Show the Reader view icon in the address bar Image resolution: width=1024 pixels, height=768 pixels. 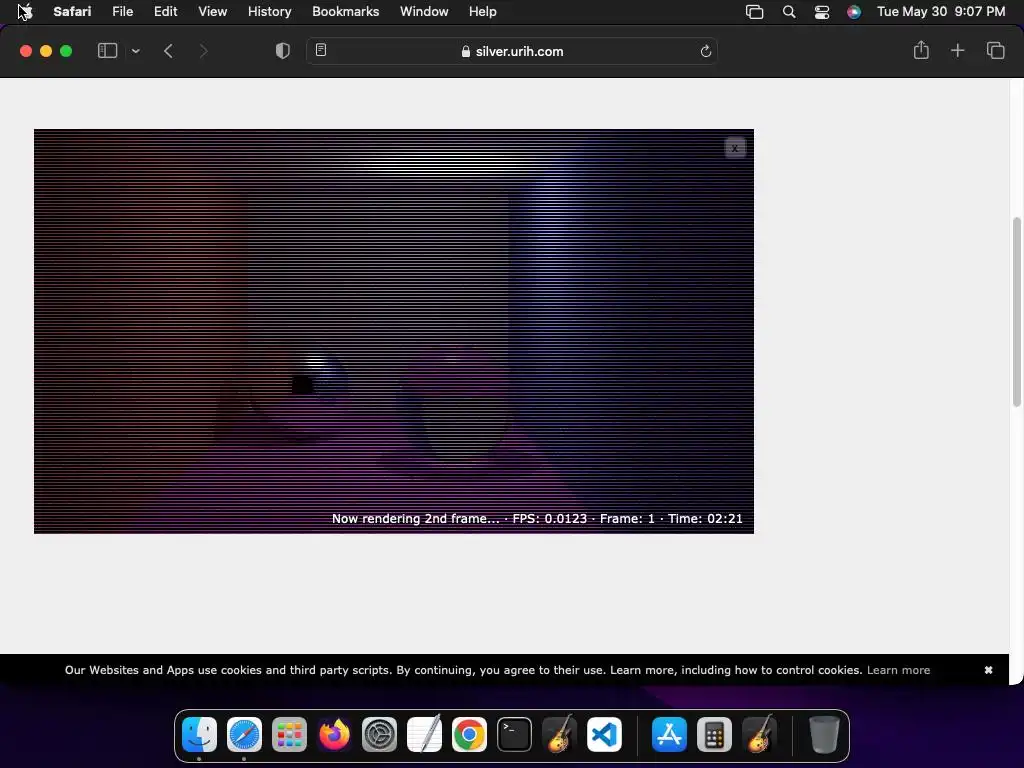321,50
